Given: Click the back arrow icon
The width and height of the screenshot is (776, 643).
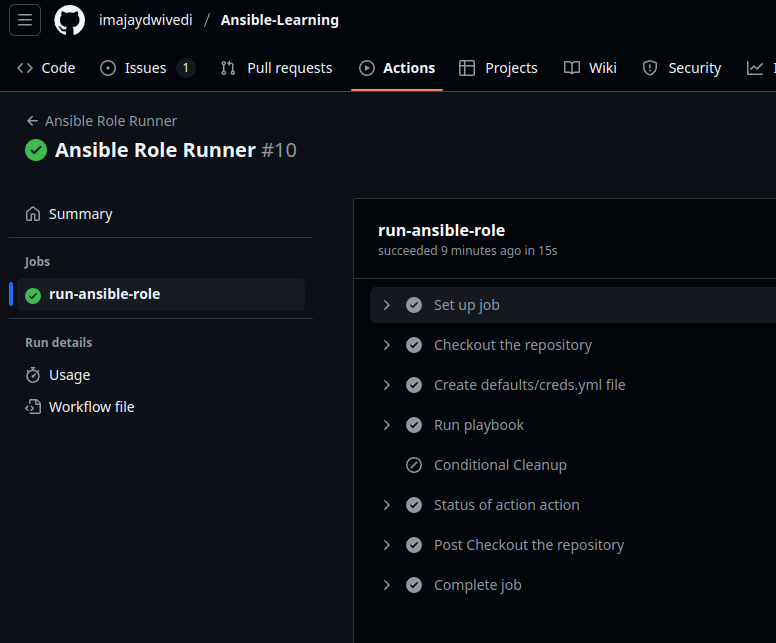Looking at the screenshot, I should [x=33, y=121].
